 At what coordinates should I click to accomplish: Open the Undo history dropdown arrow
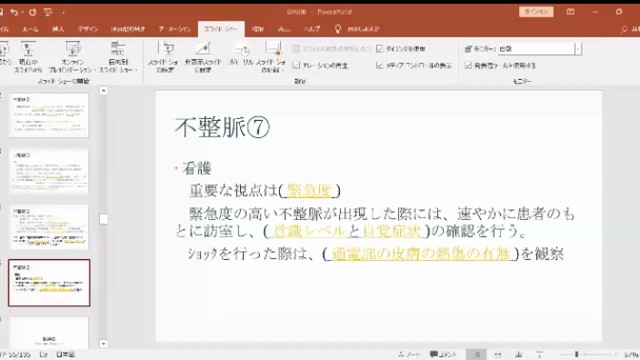click(22, 12)
